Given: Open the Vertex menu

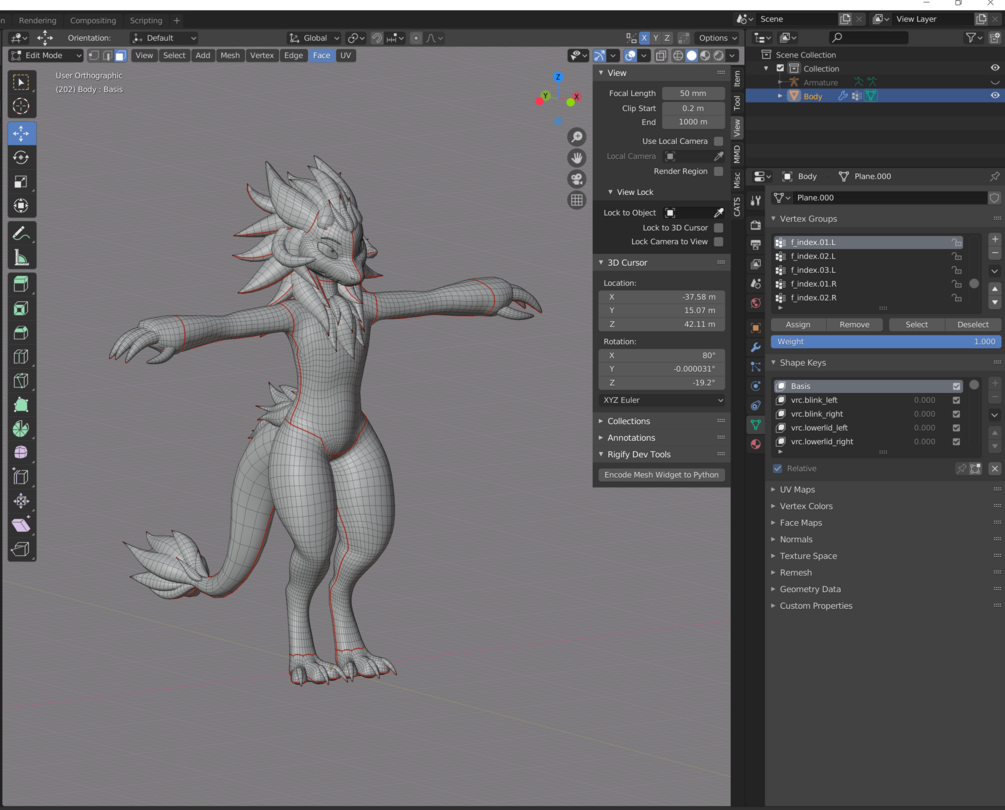Looking at the screenshot, I should coord(262,56).
